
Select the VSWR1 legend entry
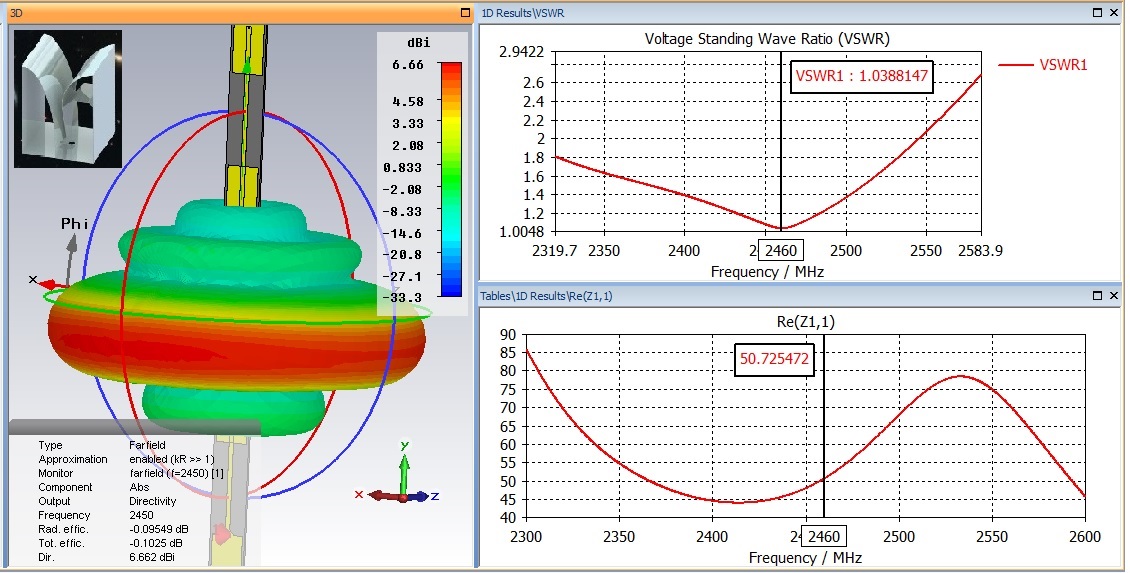(1042, 65)
